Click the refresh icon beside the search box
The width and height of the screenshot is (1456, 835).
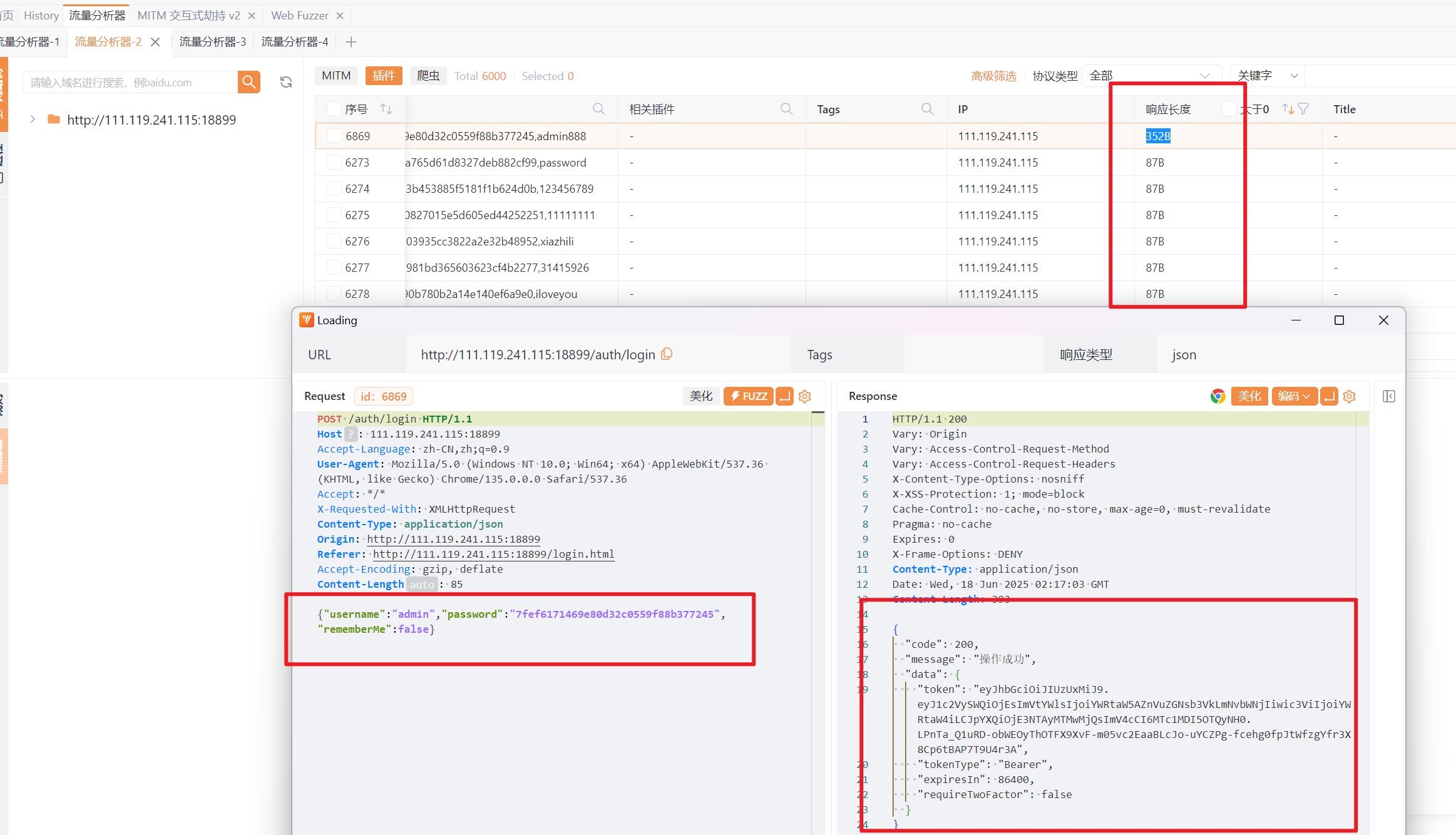tap(286, 82)
